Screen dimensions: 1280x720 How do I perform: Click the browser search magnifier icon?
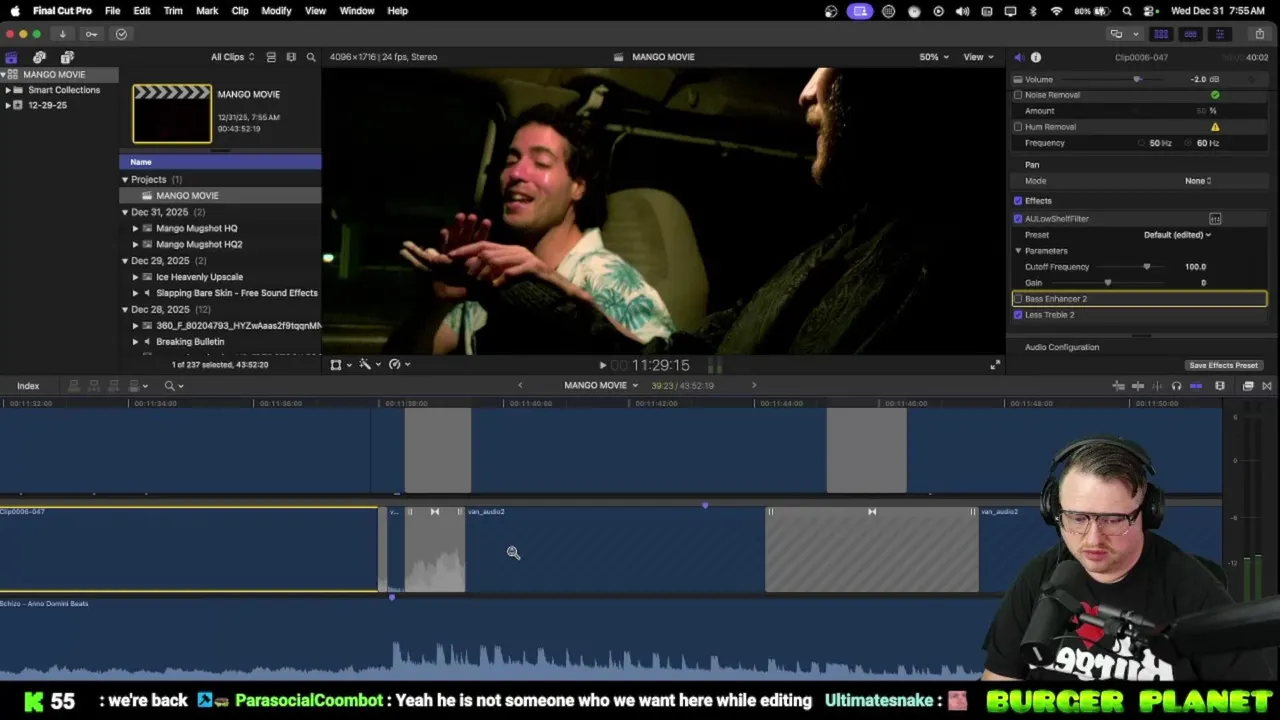tap(311, 57)
